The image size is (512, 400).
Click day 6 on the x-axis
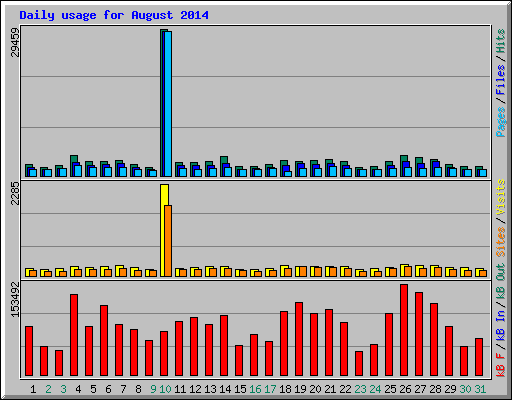[x=108, y=389]
